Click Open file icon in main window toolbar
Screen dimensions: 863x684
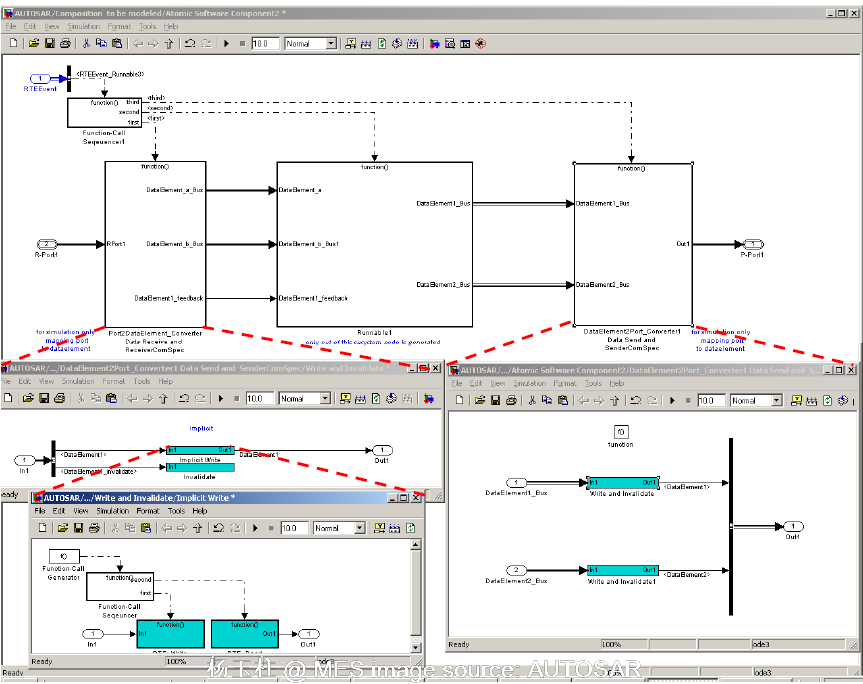(34, 43)
